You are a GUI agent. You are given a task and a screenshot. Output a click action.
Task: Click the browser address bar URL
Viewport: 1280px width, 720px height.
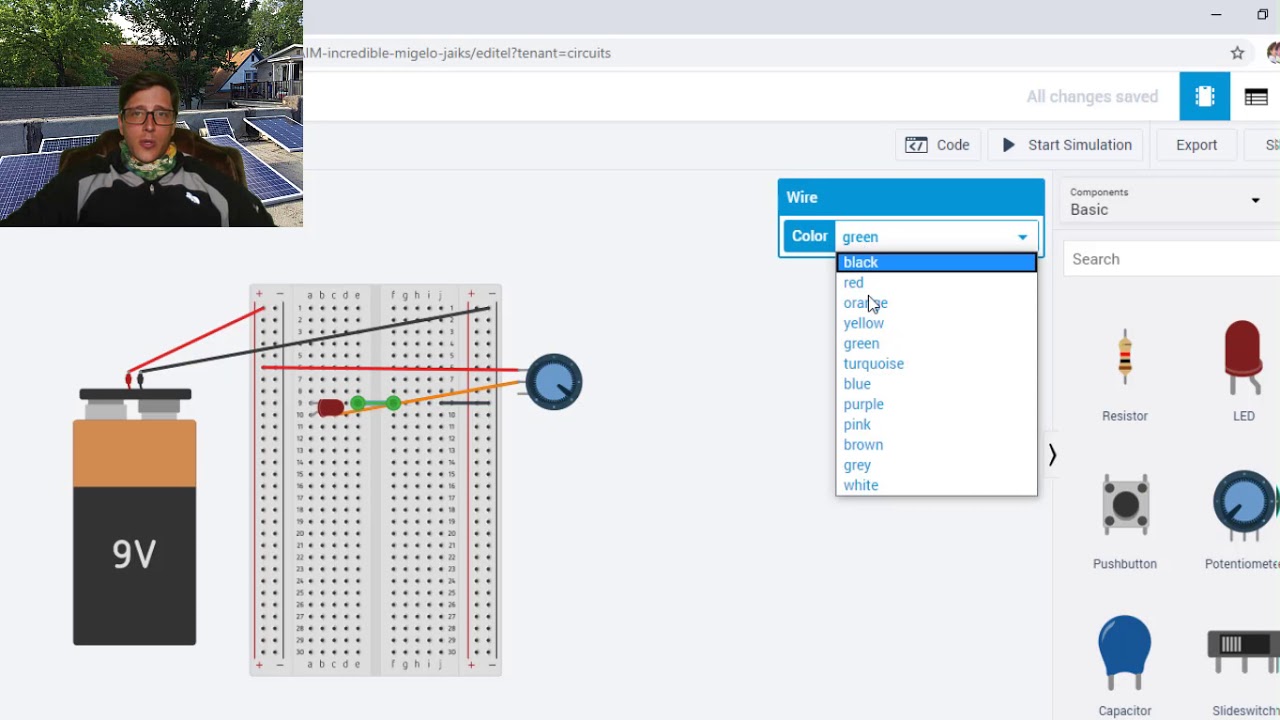458,53
